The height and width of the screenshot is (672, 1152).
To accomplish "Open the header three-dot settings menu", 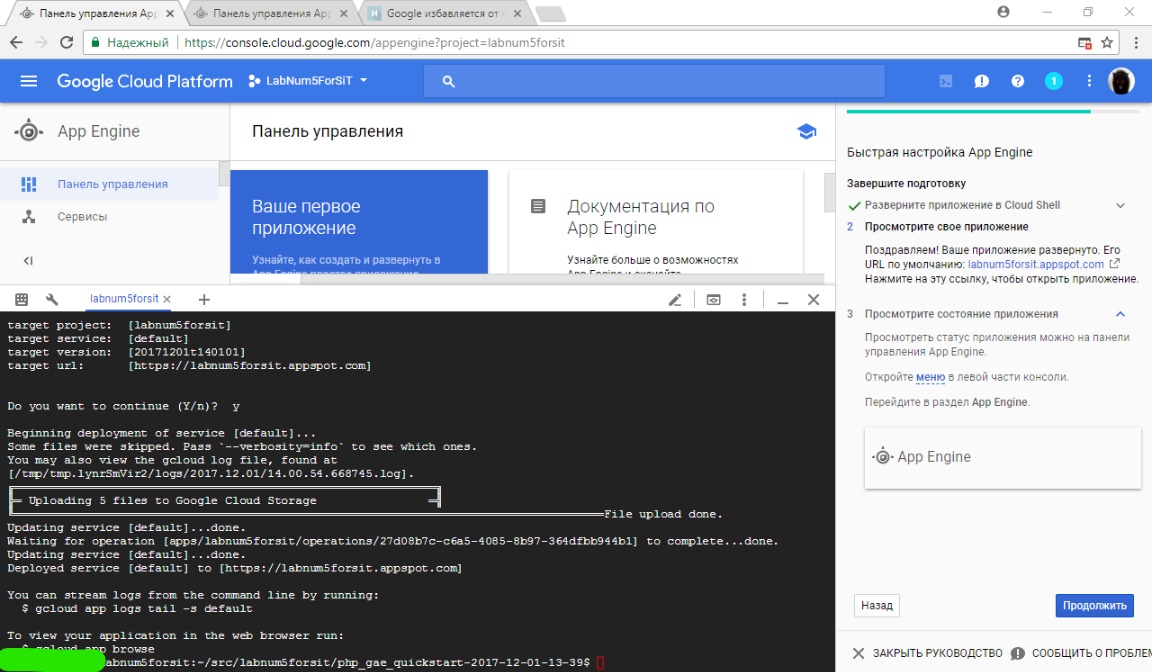I will coord(1089,81).
